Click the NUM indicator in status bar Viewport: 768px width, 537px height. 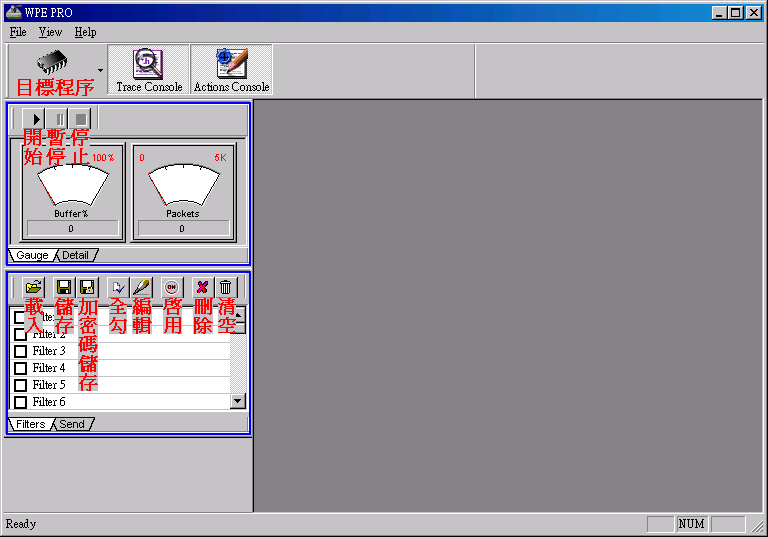pos(692,524)
